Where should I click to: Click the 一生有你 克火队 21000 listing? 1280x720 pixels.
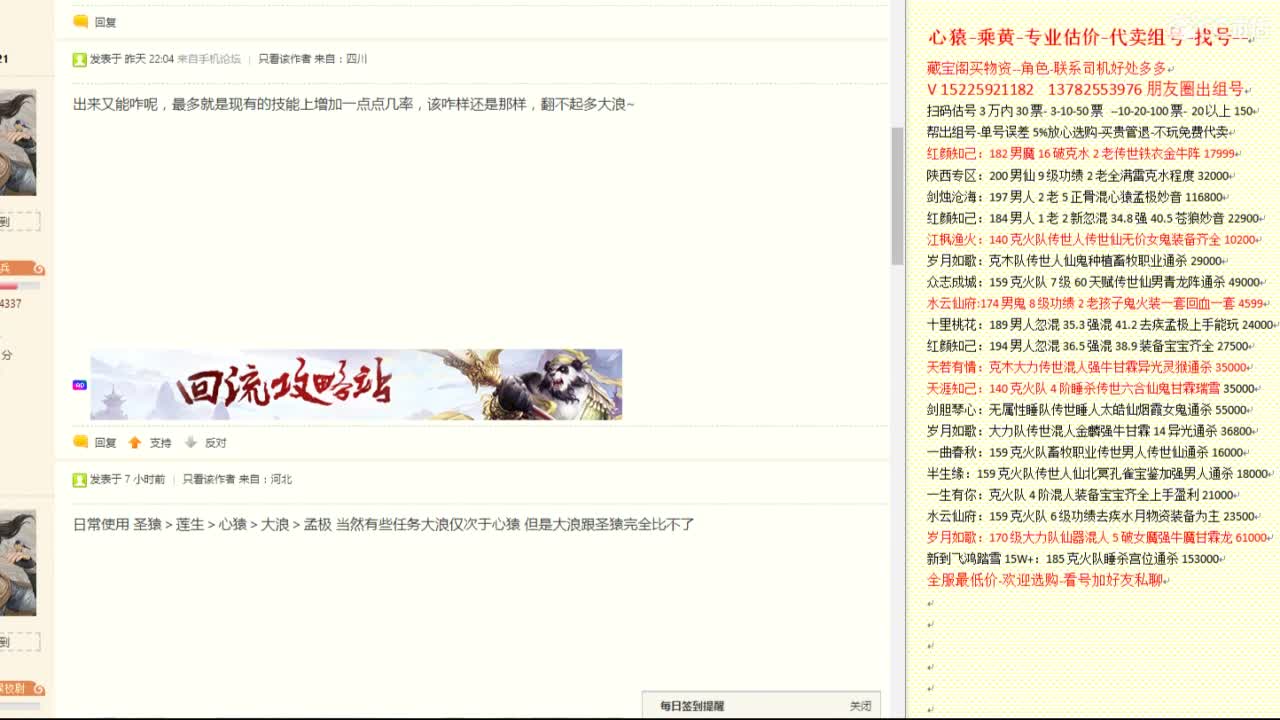pyautogui.click(x=1080, y=495)
